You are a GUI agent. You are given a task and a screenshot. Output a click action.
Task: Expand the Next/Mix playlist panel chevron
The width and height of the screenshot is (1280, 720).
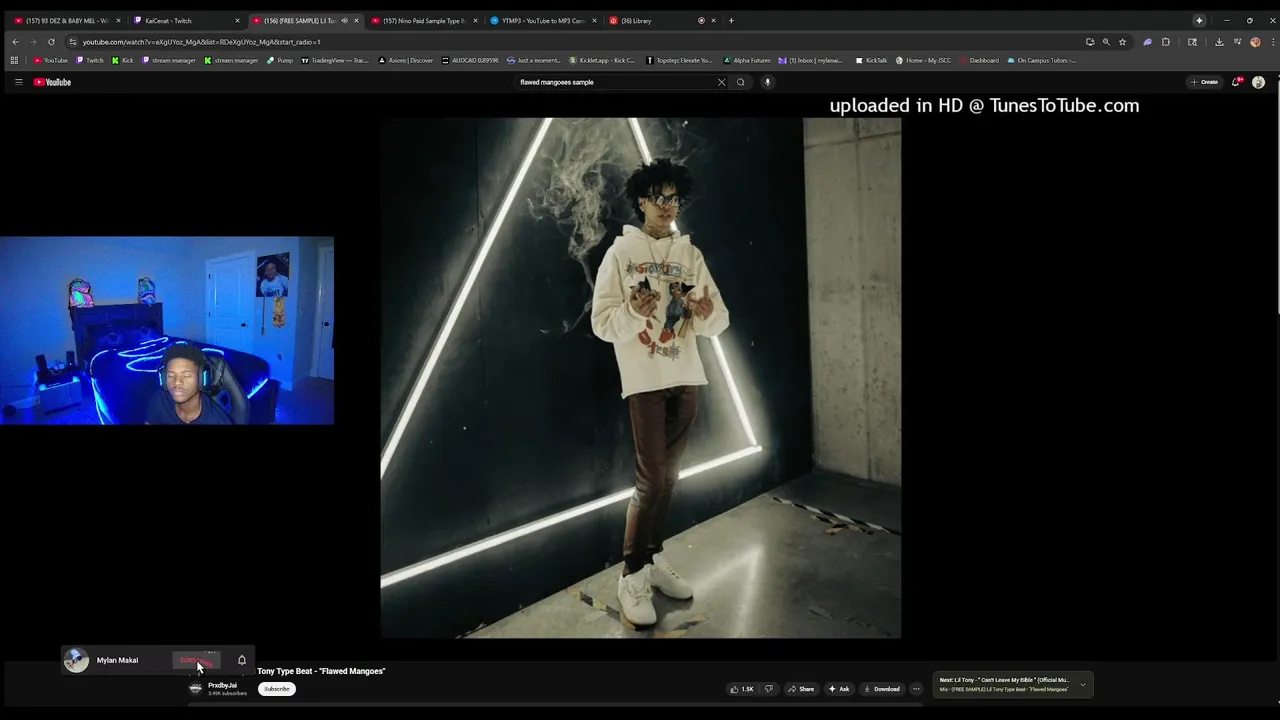[x=1082, y=685]
